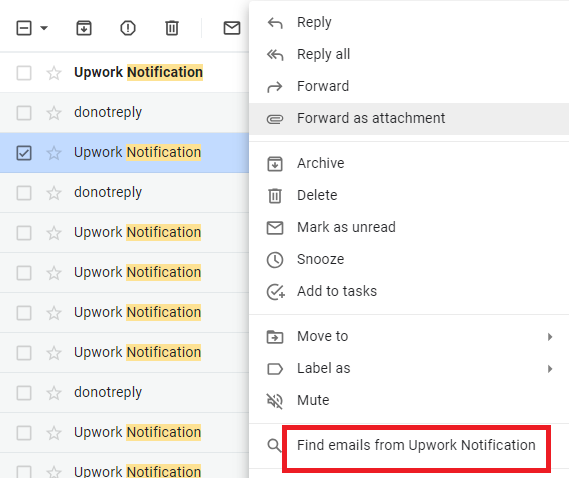
Task: Star the highlighted selected Upwork Notification email
Action: pos(54,153)
